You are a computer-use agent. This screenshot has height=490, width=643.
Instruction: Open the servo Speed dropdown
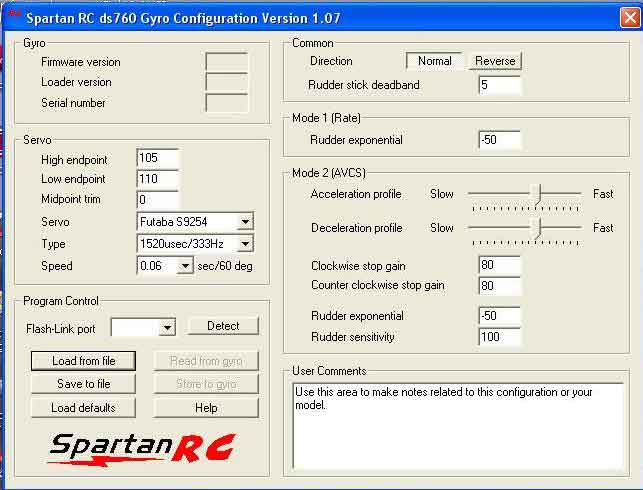[x=185, y=266]
